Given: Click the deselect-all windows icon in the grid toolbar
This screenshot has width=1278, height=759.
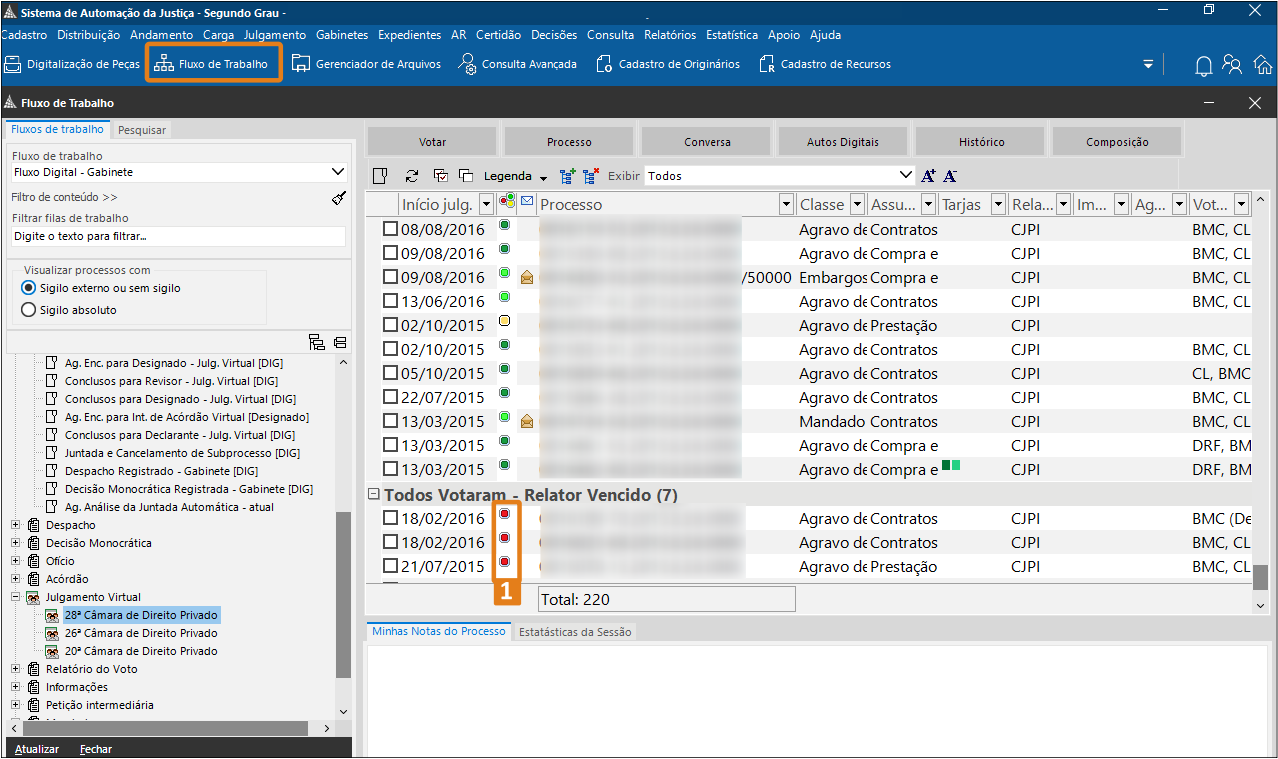Looking at the screenshot, I should point(465,176).
